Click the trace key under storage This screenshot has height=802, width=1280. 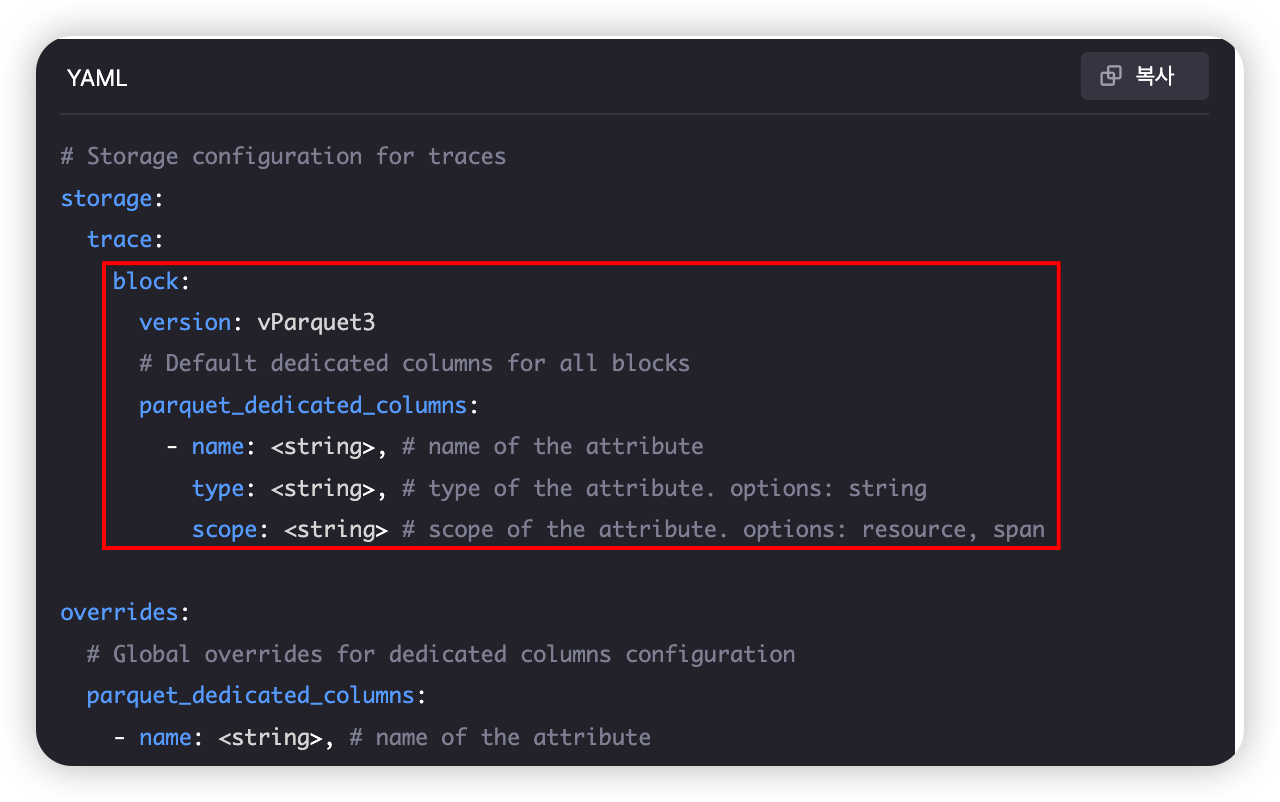(x=119, y=240)
